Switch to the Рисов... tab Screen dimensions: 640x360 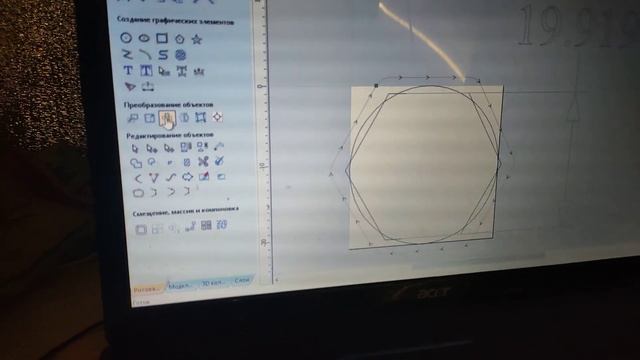147,289
